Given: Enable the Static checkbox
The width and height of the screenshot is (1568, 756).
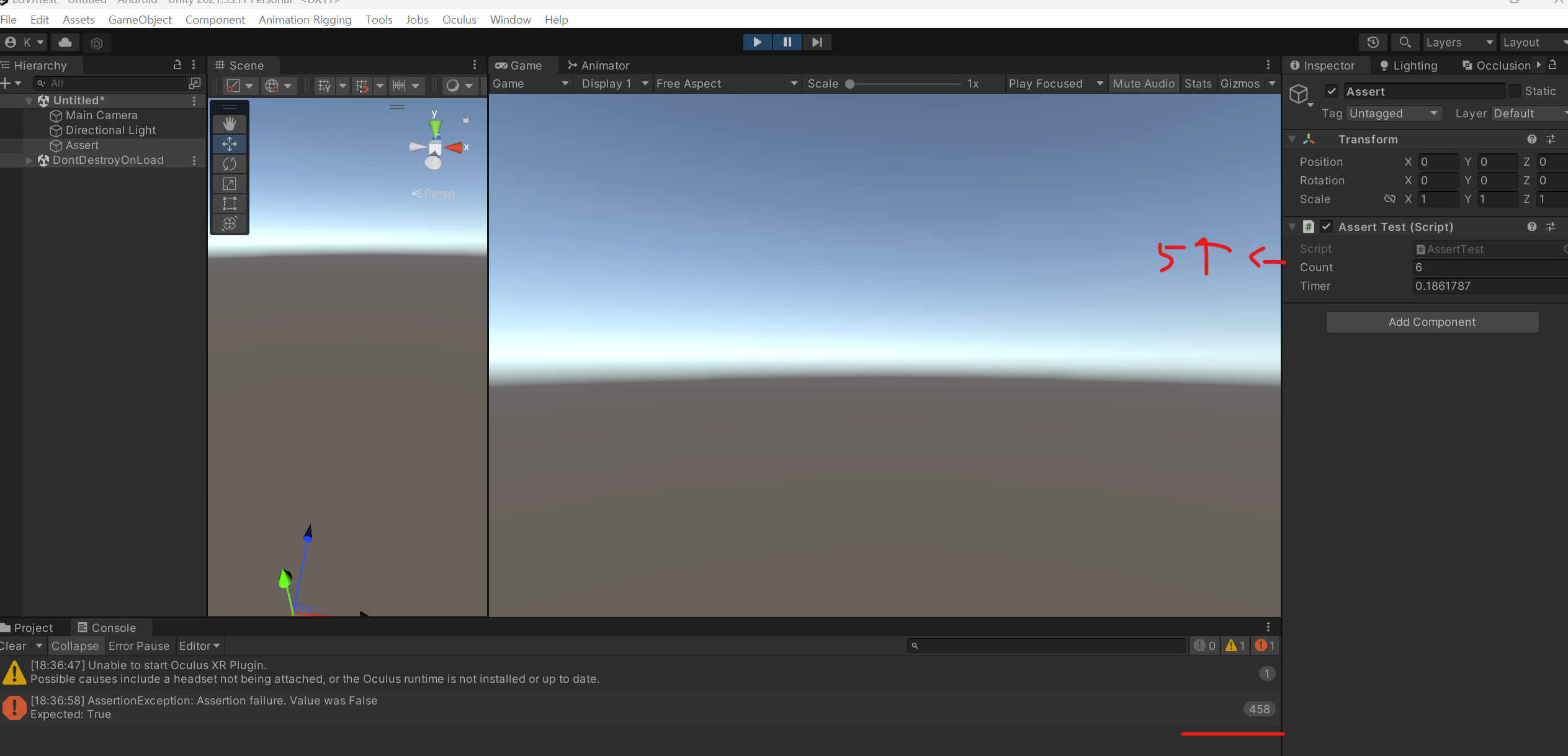Looking at the screenshot, I should (1515, 91).
